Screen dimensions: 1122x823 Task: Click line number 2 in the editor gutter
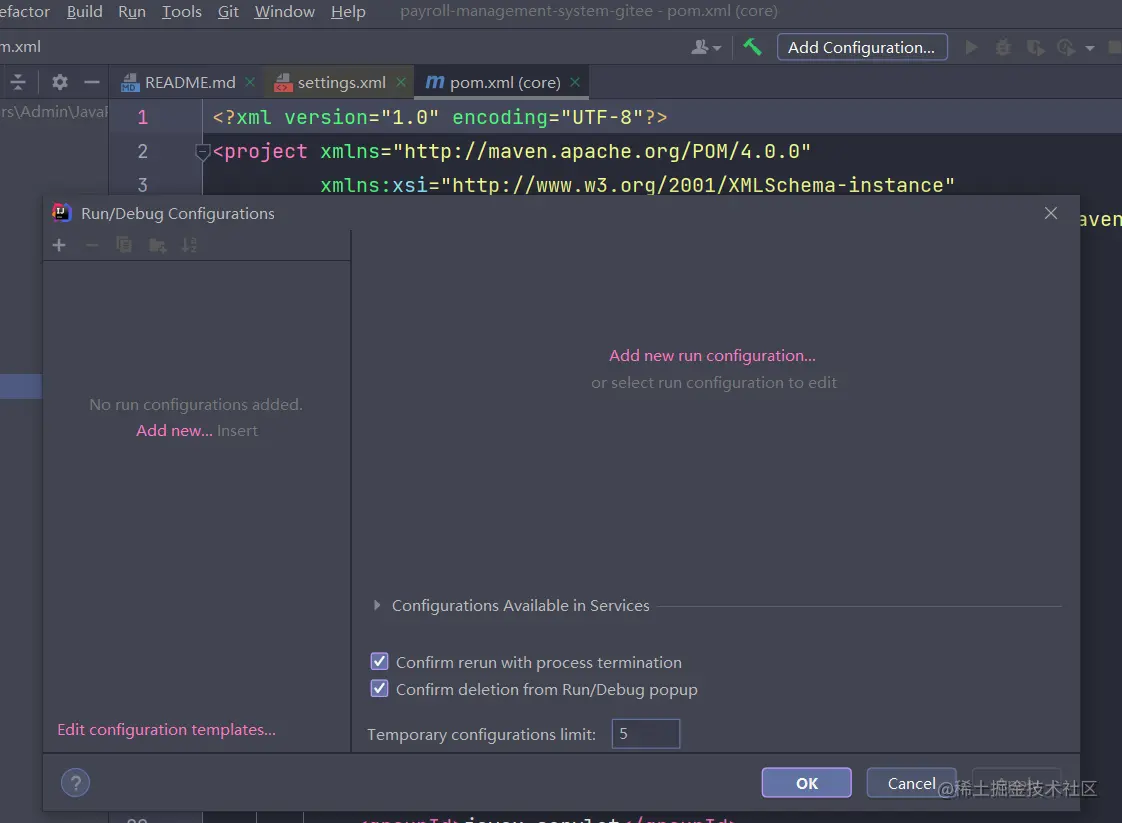tap(142, 152)
